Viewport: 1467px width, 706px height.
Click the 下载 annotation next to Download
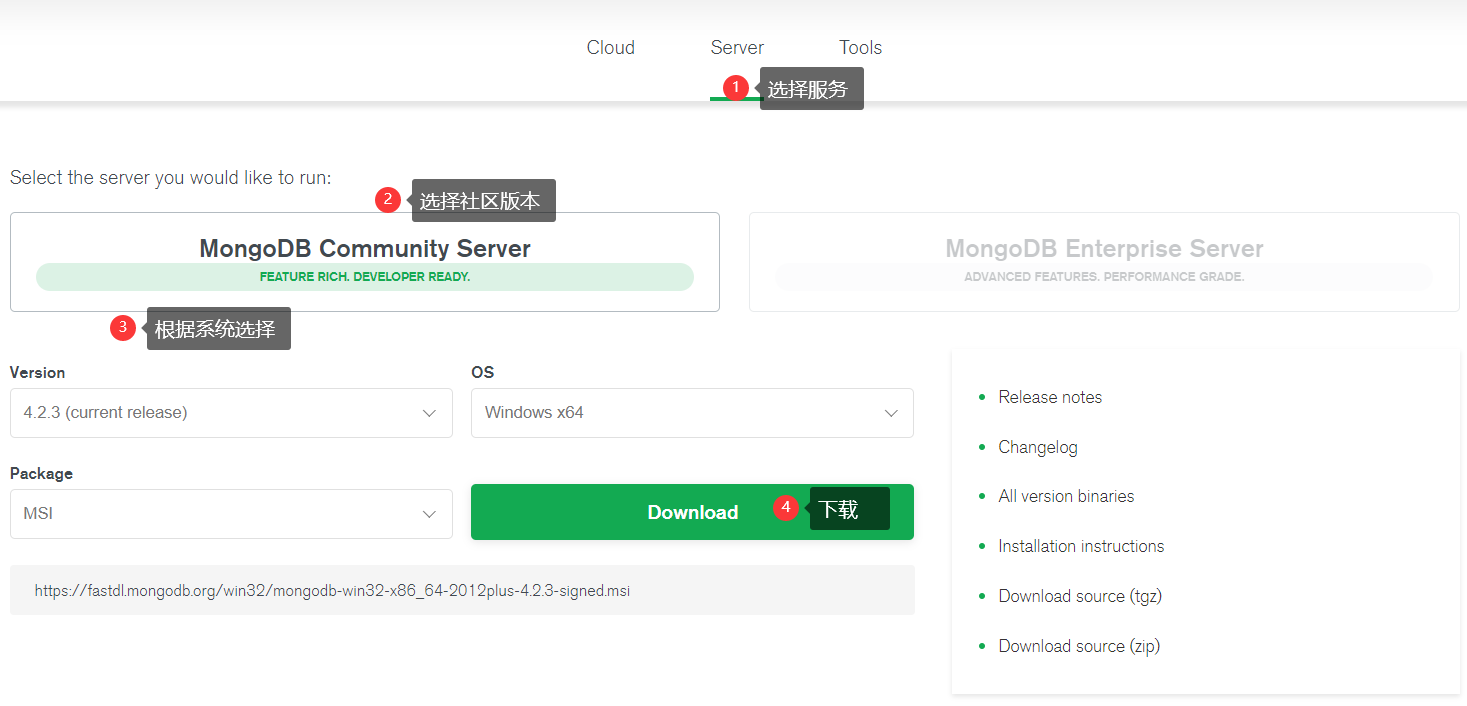click(x=848, y=508)
